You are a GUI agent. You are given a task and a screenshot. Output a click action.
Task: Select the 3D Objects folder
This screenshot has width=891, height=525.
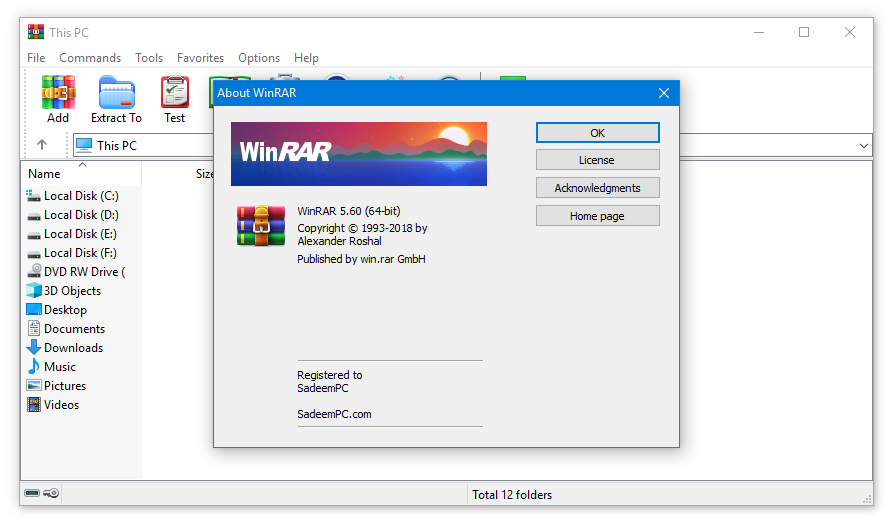(72, 291)
